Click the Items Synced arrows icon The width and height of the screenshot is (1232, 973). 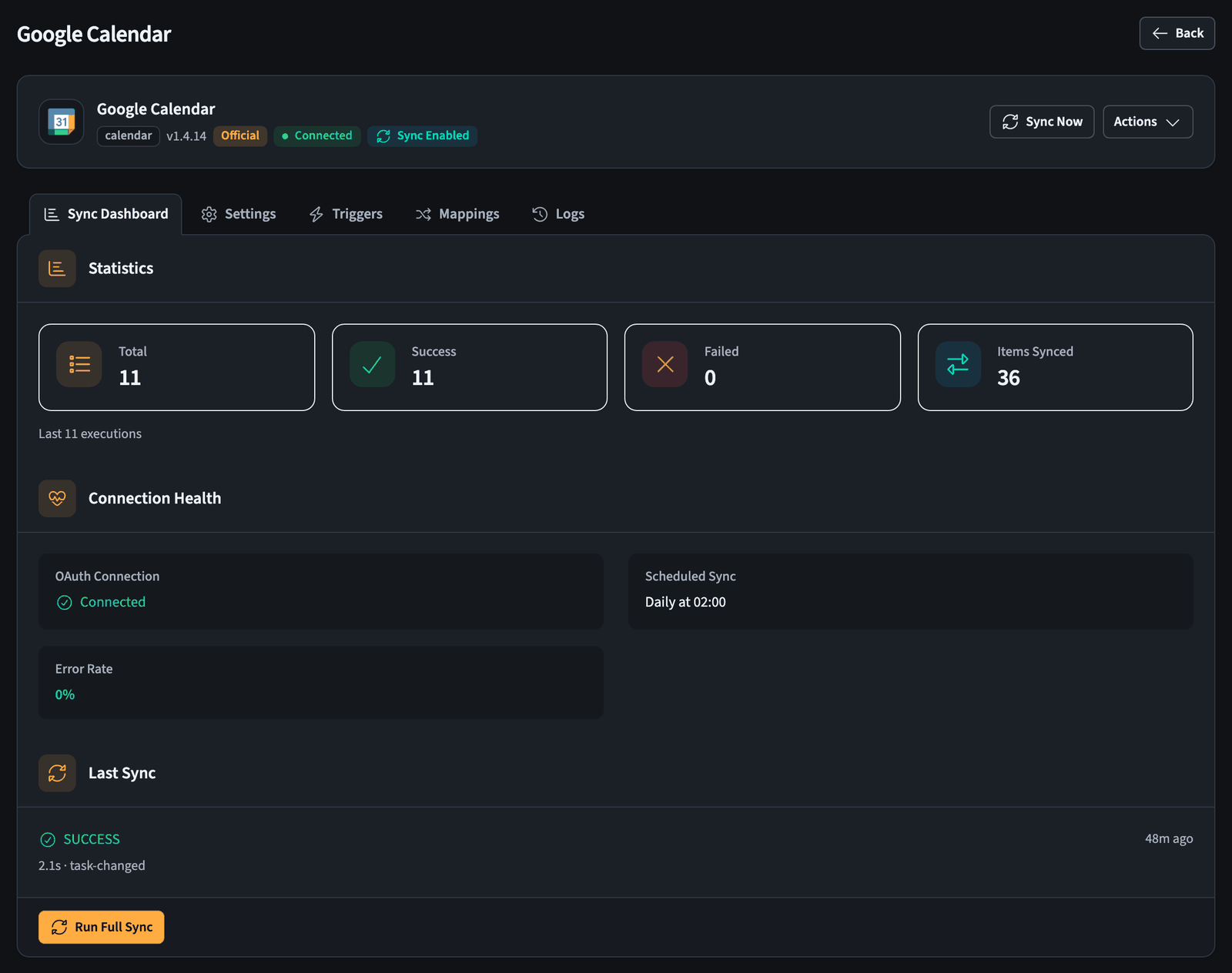click(x=958, y=364)
